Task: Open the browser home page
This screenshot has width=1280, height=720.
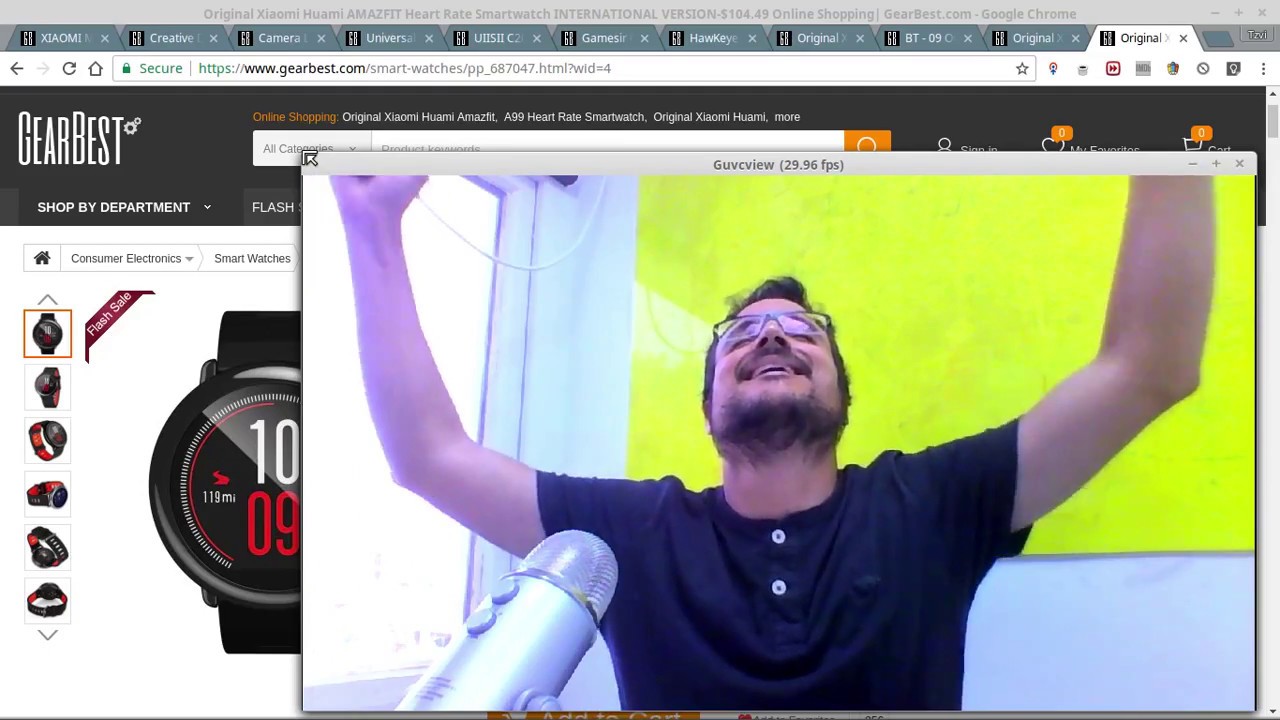Action: pyautogui.click(x=96, y=68)
